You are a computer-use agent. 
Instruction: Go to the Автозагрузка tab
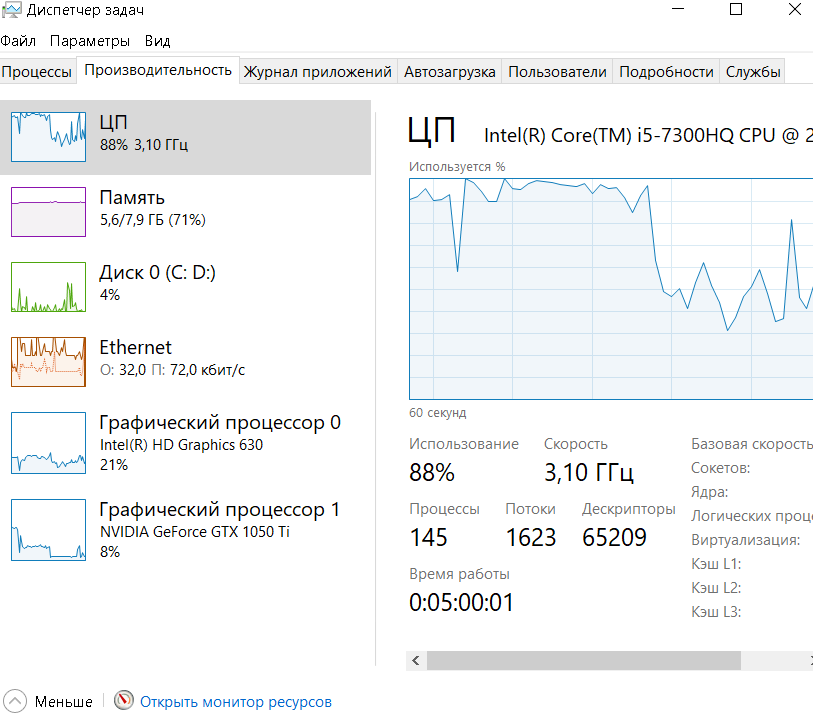click(x=449, y=72)
